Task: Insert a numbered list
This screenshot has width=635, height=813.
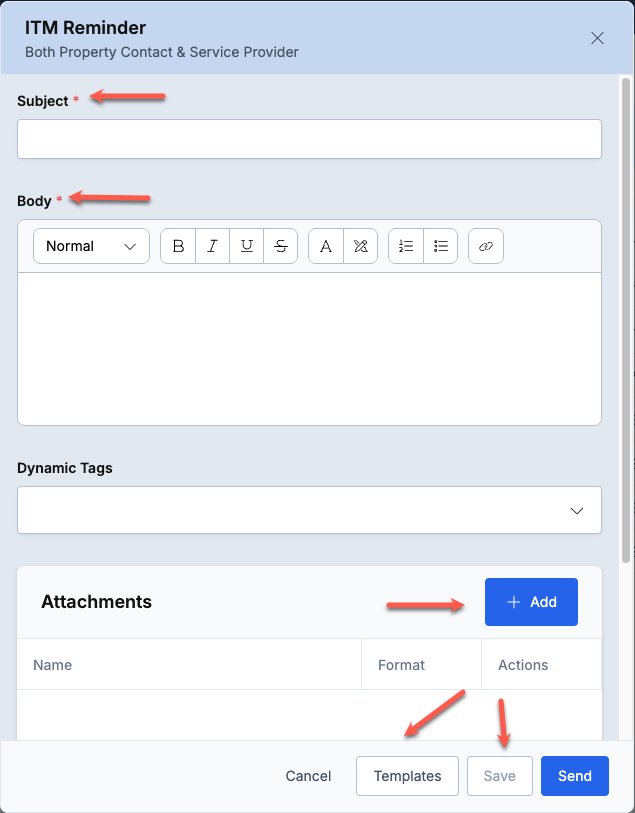Action: 406,246
